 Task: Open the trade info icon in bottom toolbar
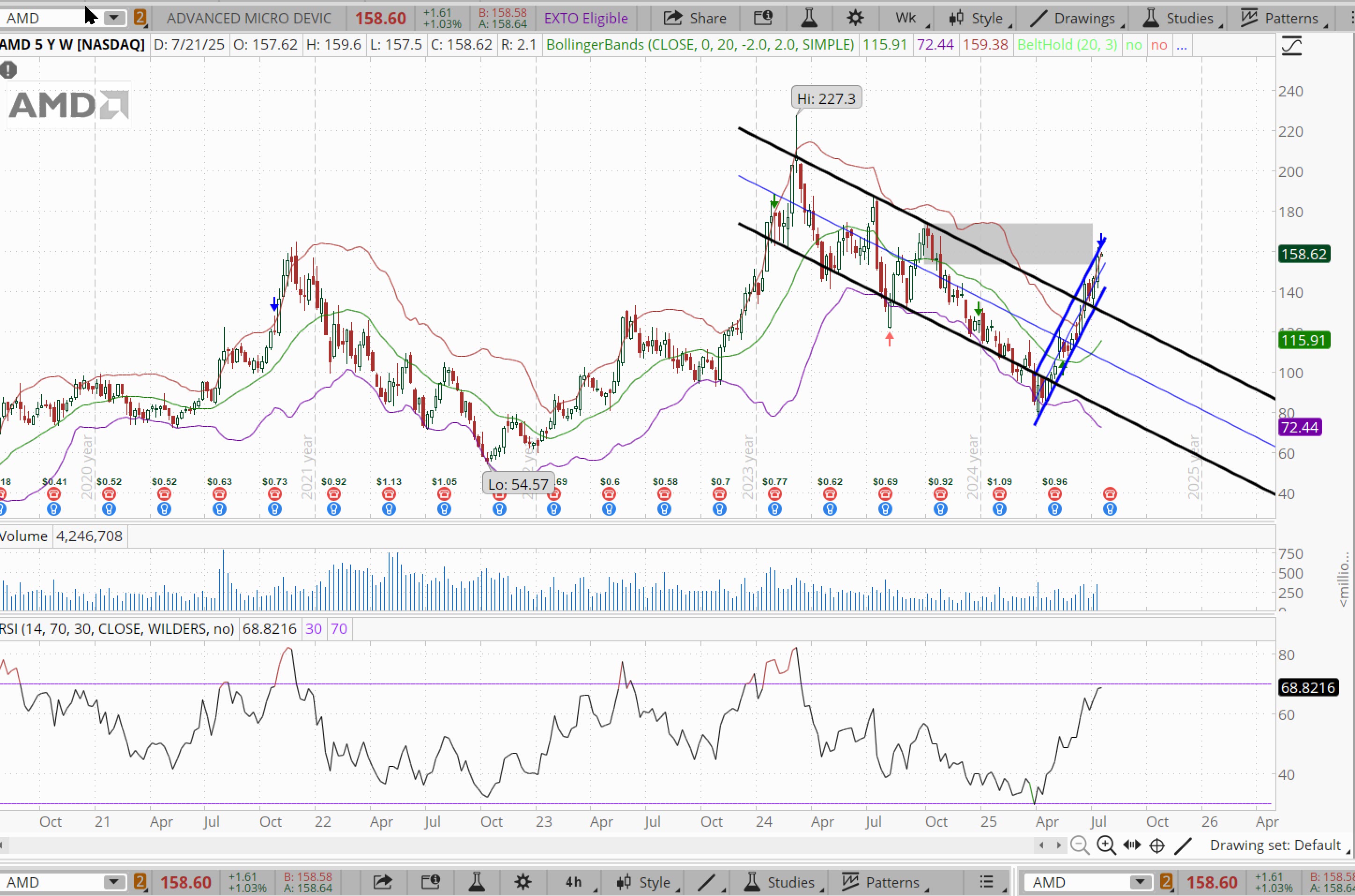point(430,881)
